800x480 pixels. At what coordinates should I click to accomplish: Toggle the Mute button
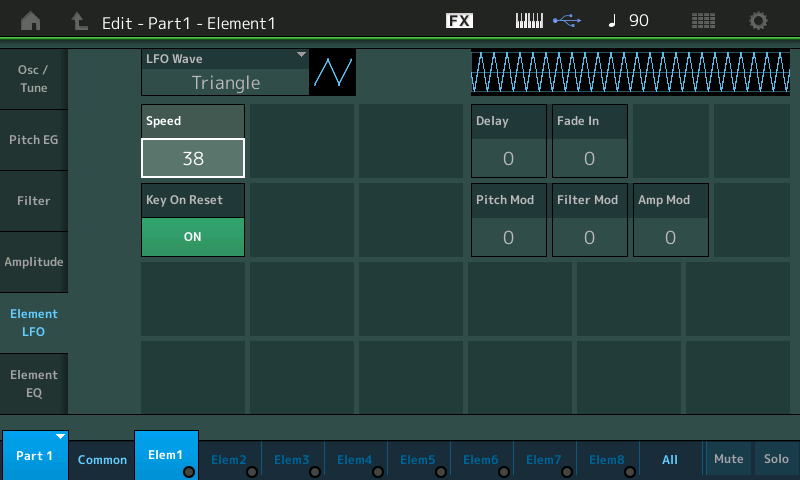click(728, 458)
